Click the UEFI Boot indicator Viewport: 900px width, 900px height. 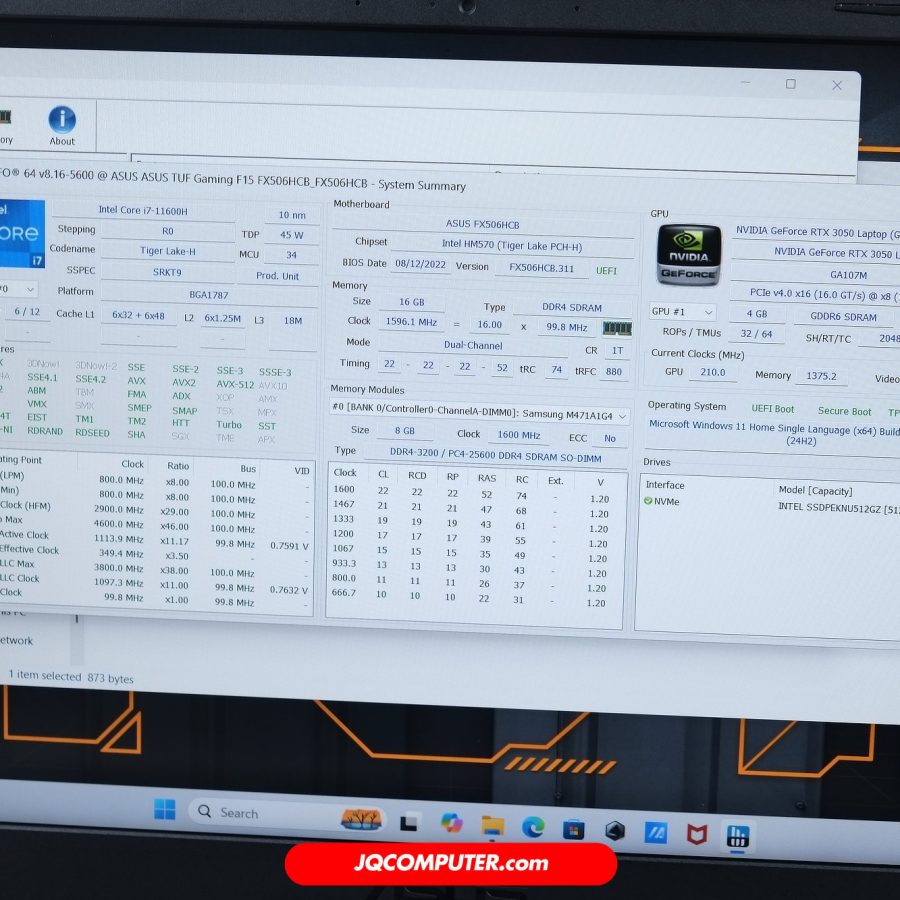[773, 409]
